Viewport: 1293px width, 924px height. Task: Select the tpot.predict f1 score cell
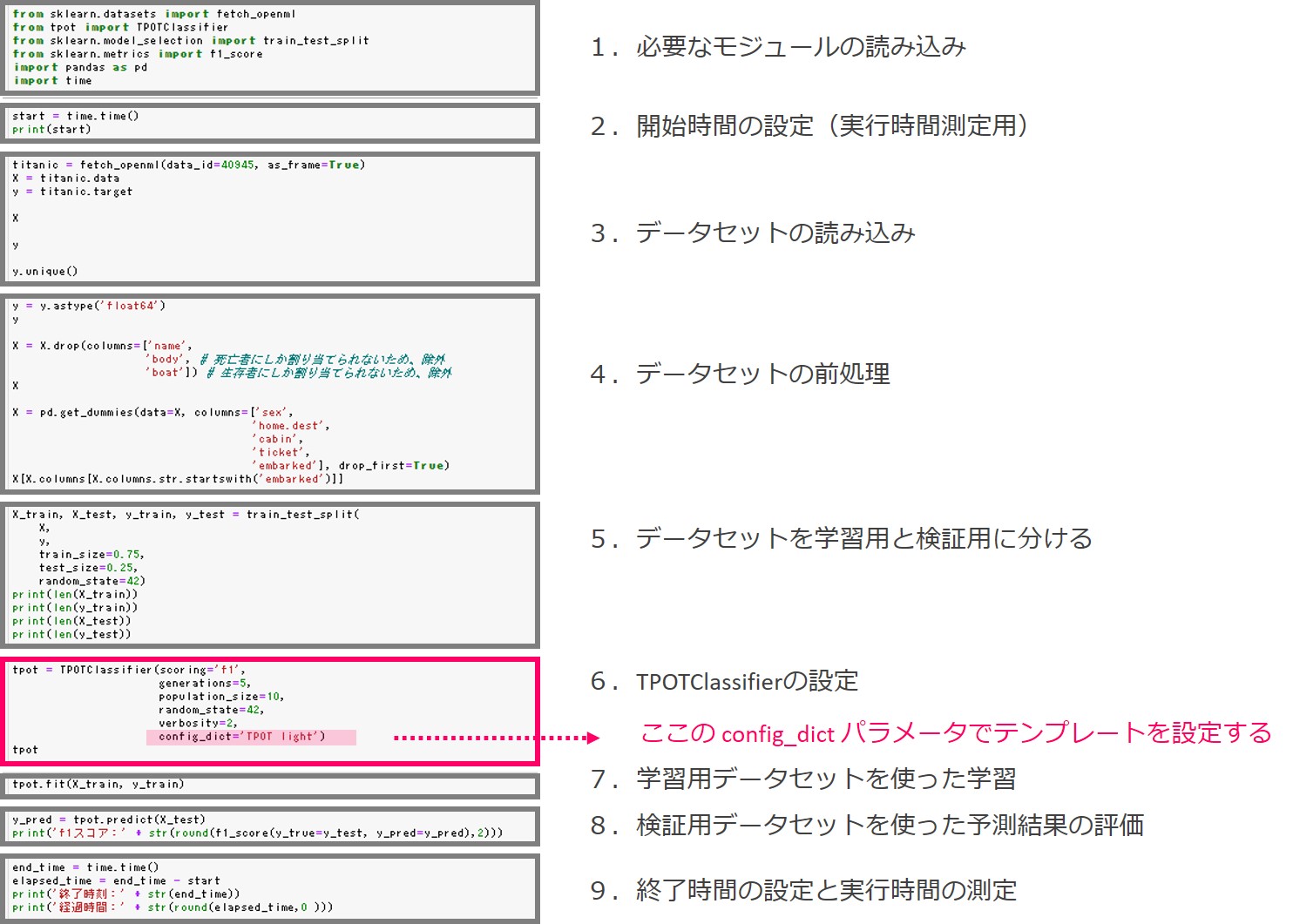pyautogui.click(x=270, y=826)
